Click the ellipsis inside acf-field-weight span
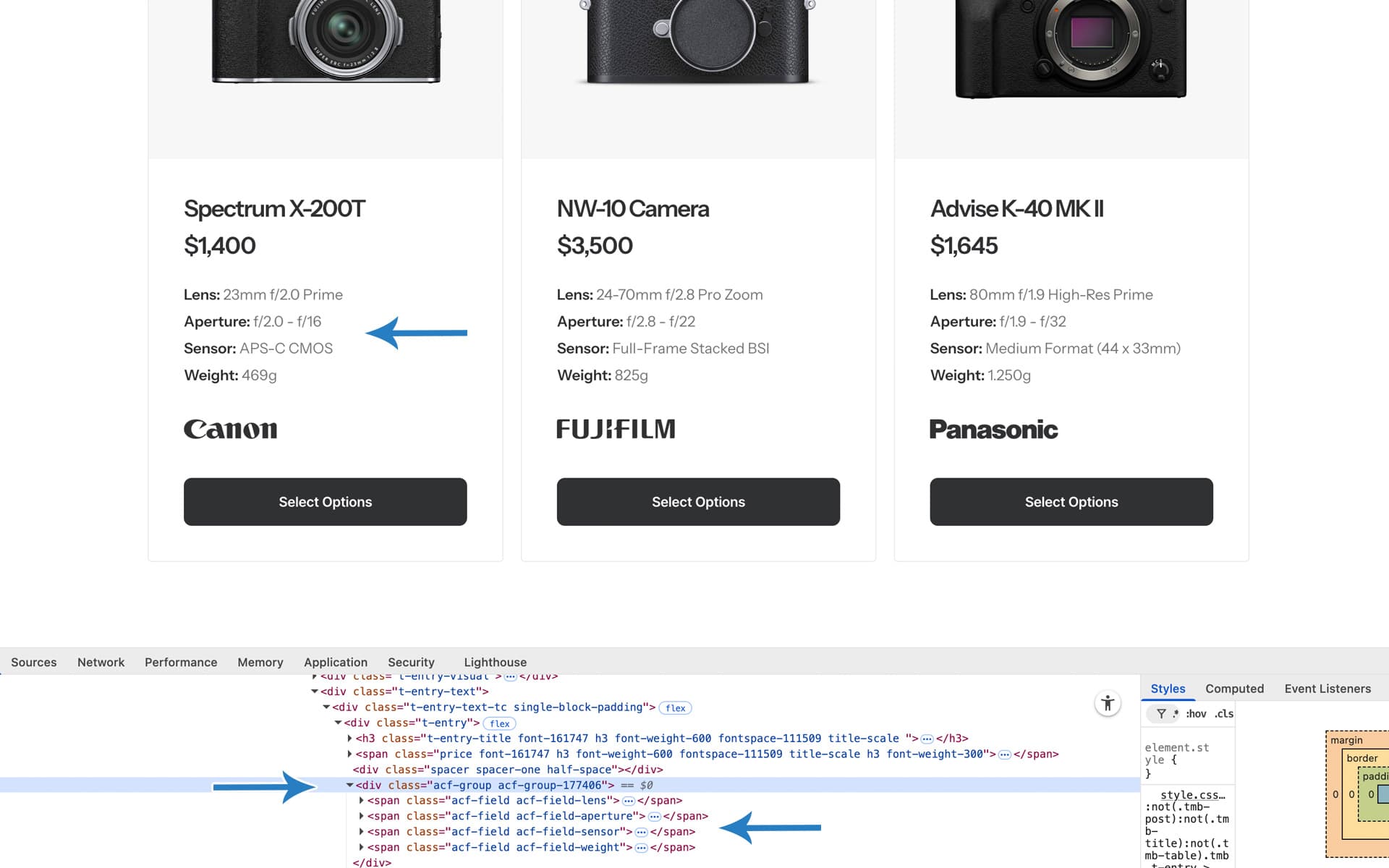Image resolution: width=1389 pixels, height=868 pixels. 641,848
